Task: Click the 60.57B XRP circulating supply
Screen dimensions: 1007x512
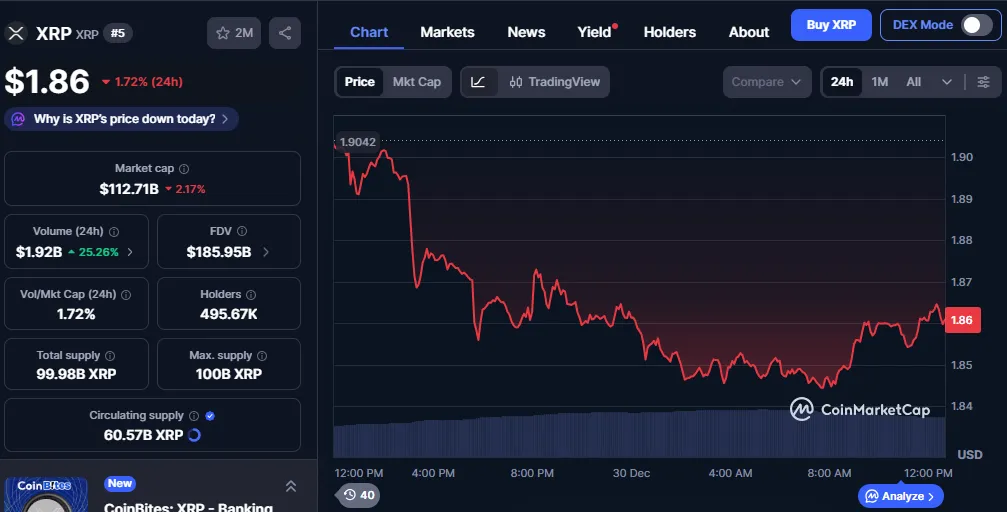Action: [143, 435]
